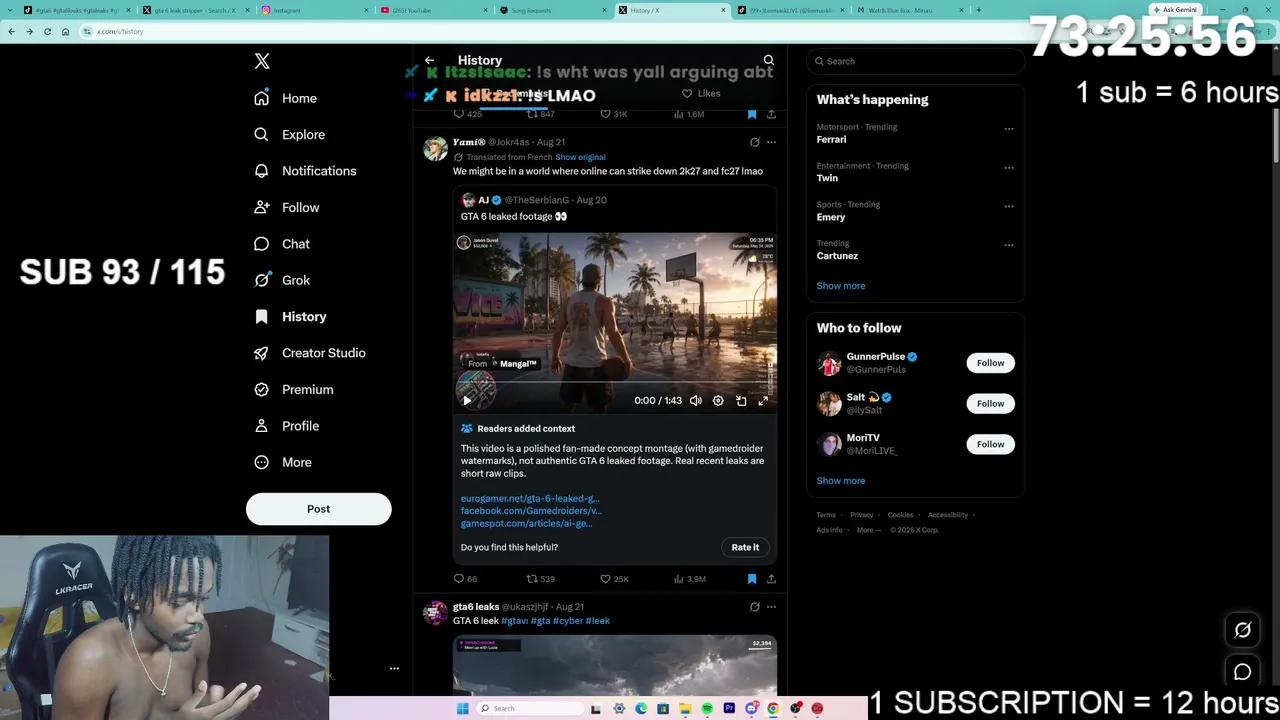Repost Yami's post with 539 reposts
This screenshot has width=1280, height=720.
click(x=540, y=579)
